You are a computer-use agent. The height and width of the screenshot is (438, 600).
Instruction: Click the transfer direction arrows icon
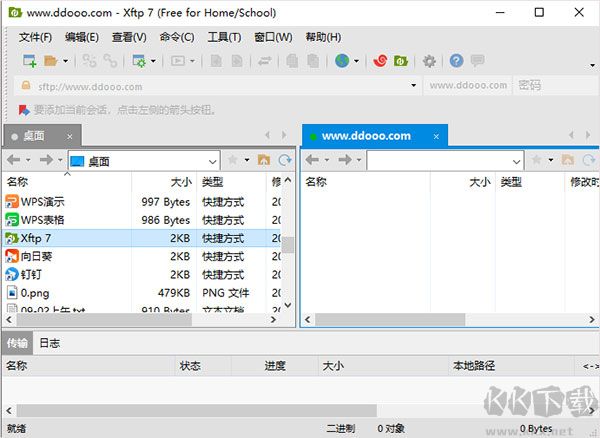264,61
